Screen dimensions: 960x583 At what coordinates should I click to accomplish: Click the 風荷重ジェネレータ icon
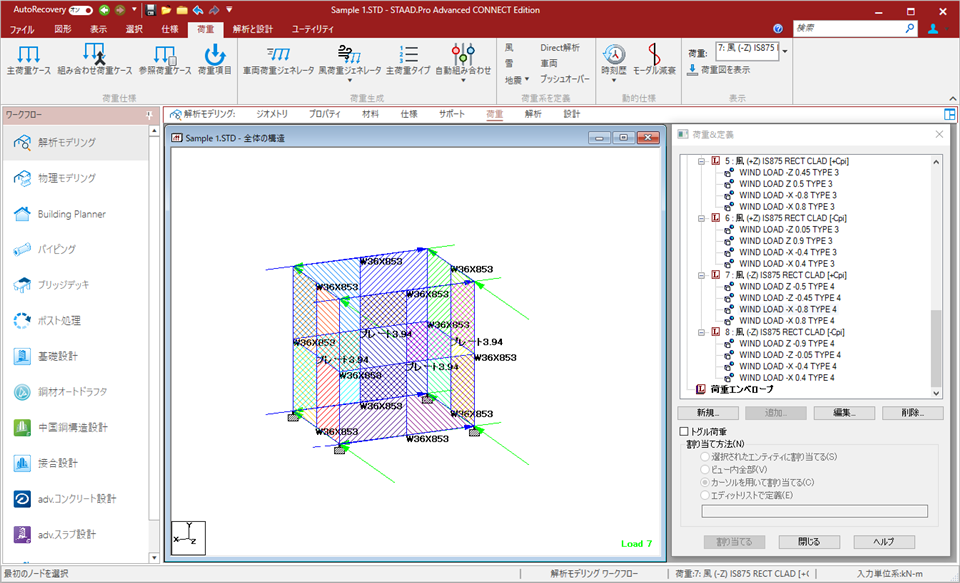click(x=350, y=54)
